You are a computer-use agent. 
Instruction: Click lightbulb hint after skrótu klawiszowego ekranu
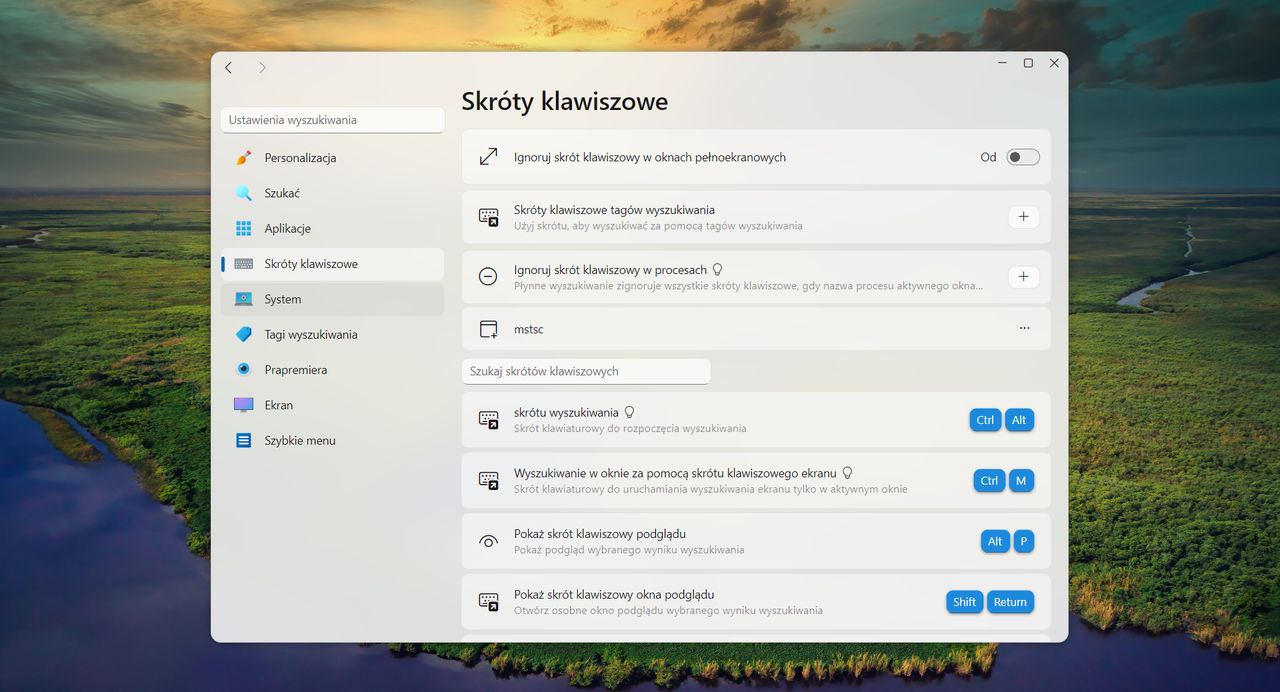[x=847, y=473]
